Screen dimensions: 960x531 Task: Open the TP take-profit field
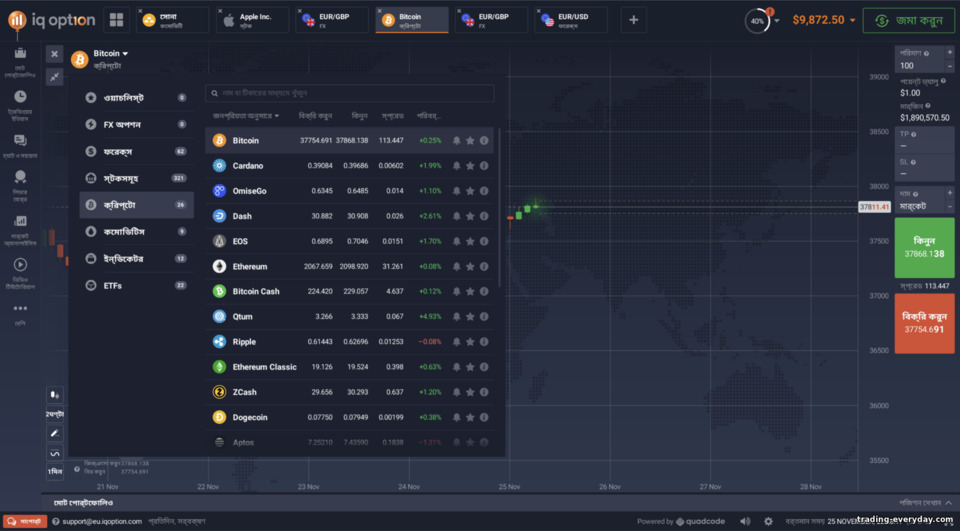coord(923,141)
